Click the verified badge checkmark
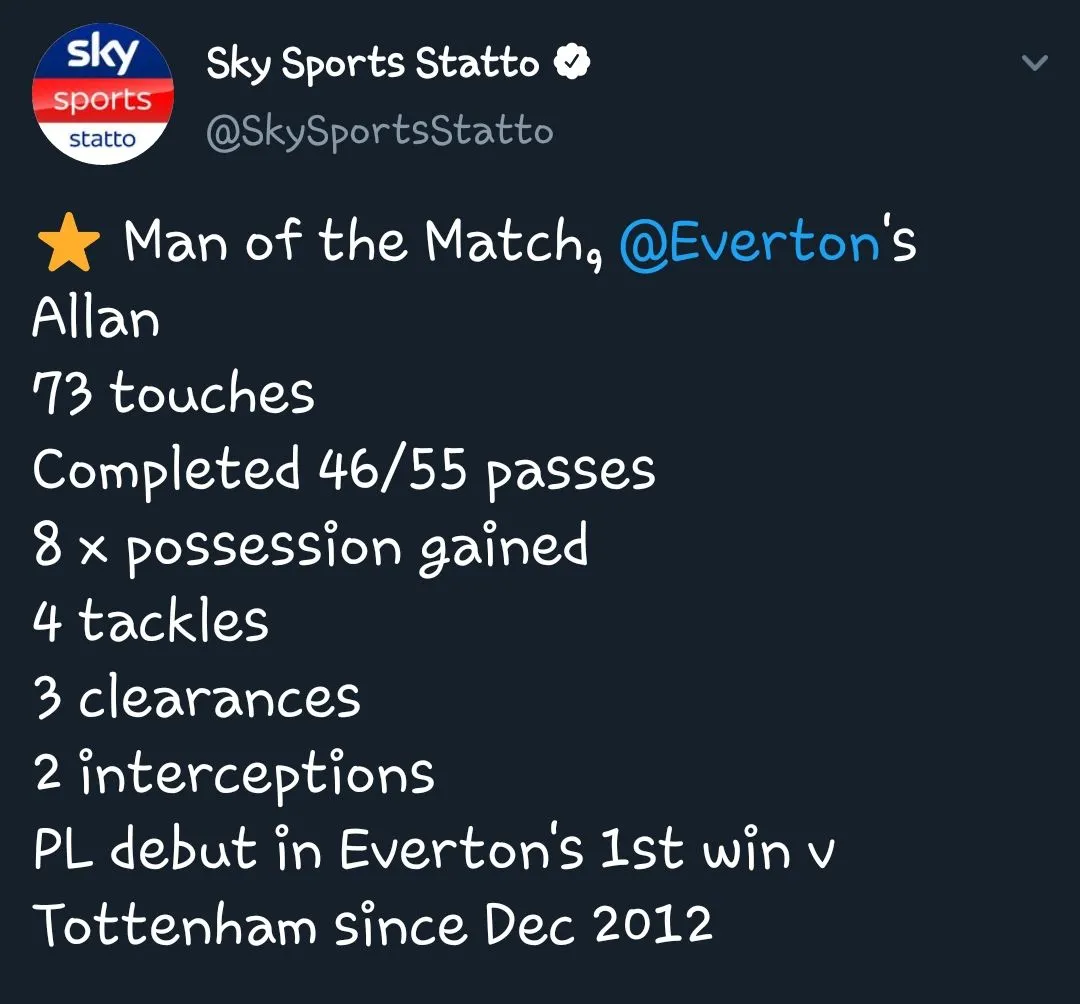 pyautogui.click(x=571, y=64)
